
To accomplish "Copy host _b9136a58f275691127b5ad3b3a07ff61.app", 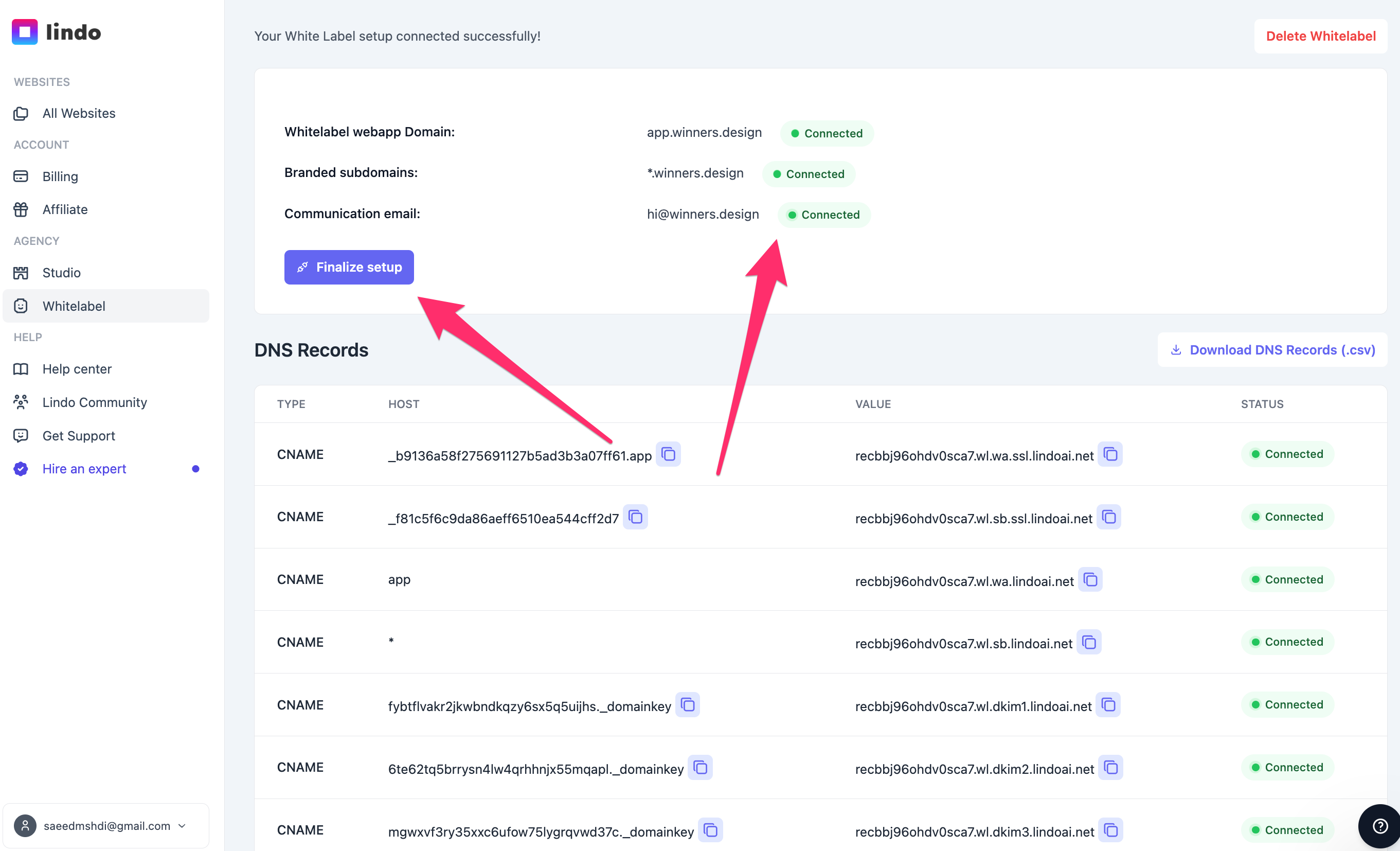I will coord(668,454).
